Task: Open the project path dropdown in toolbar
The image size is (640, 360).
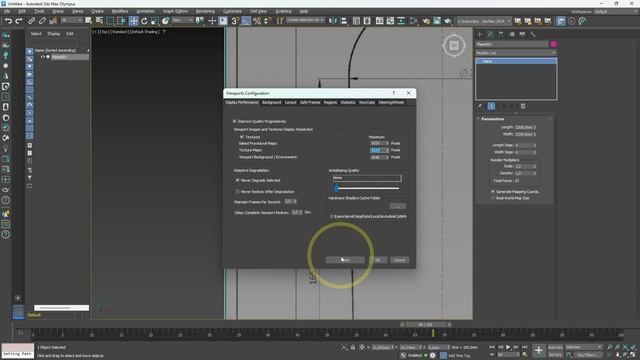Action: pyautogui.click(x=484, y=21)
